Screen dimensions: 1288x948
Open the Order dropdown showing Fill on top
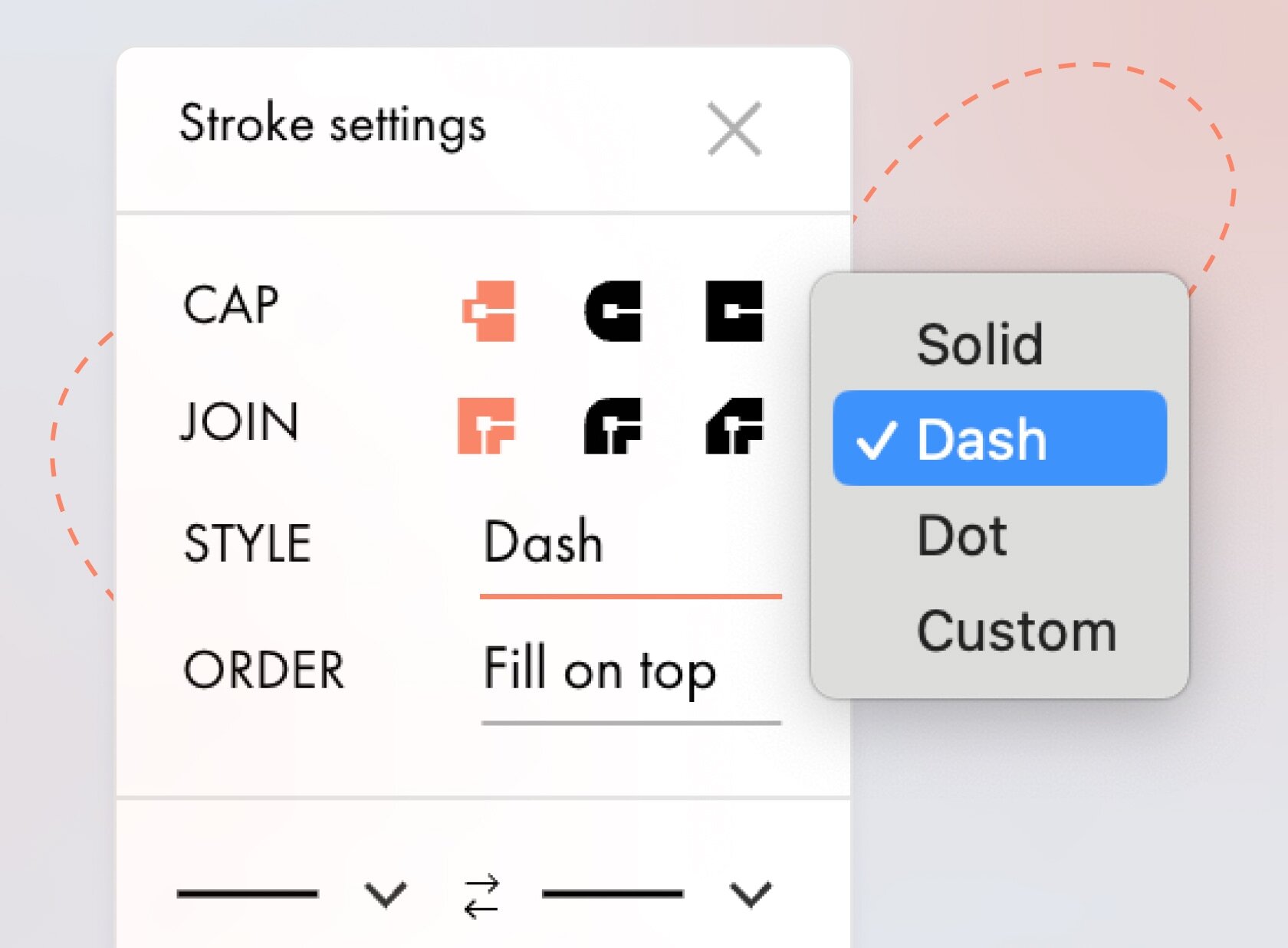pyautogui.click(x=629, y=671)
